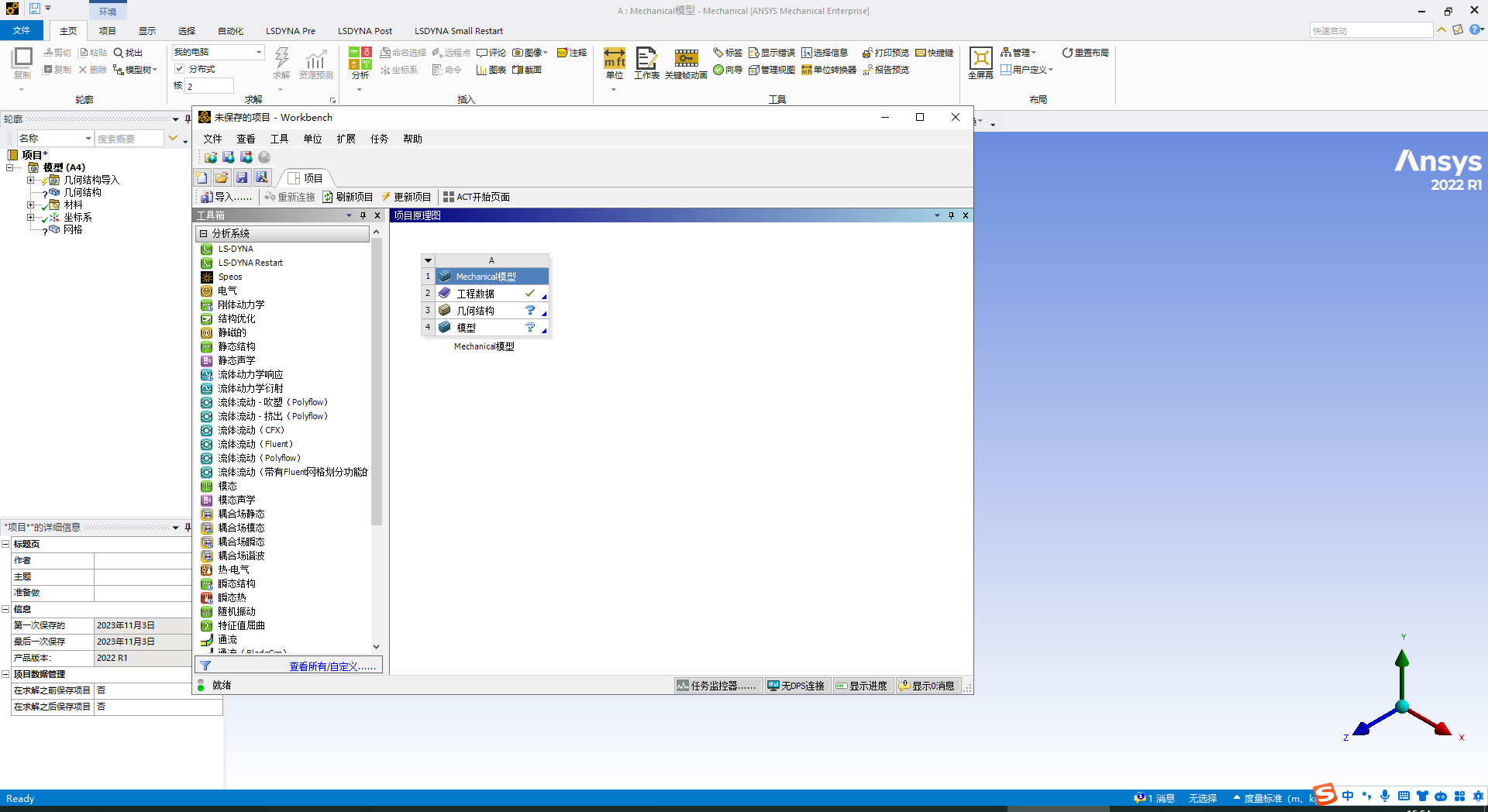Collapse Analysis Systems group in toolbox
1488x812 pixels.
(x=204, y=233)
